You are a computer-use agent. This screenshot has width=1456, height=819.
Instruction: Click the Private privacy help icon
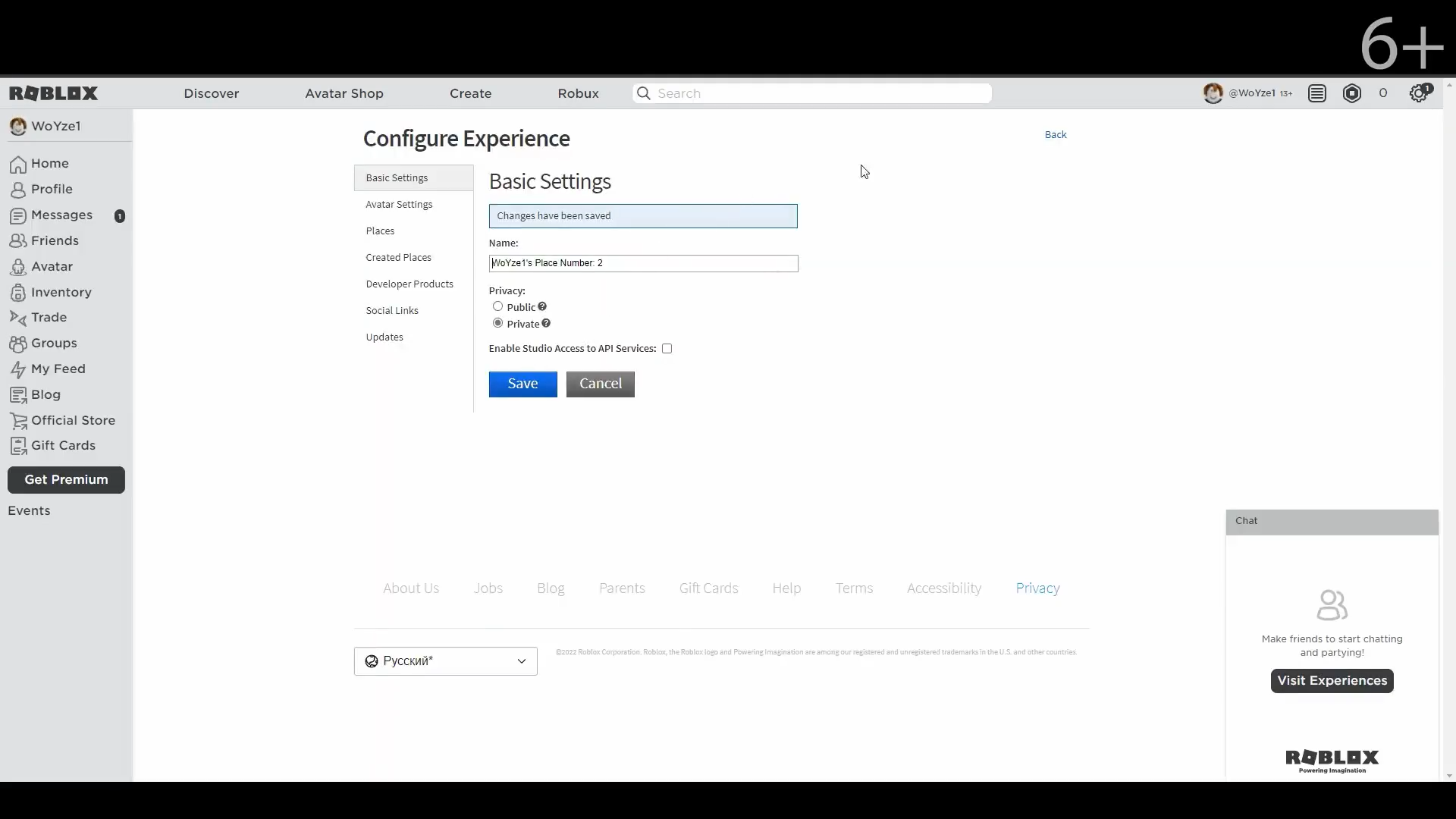546,323
